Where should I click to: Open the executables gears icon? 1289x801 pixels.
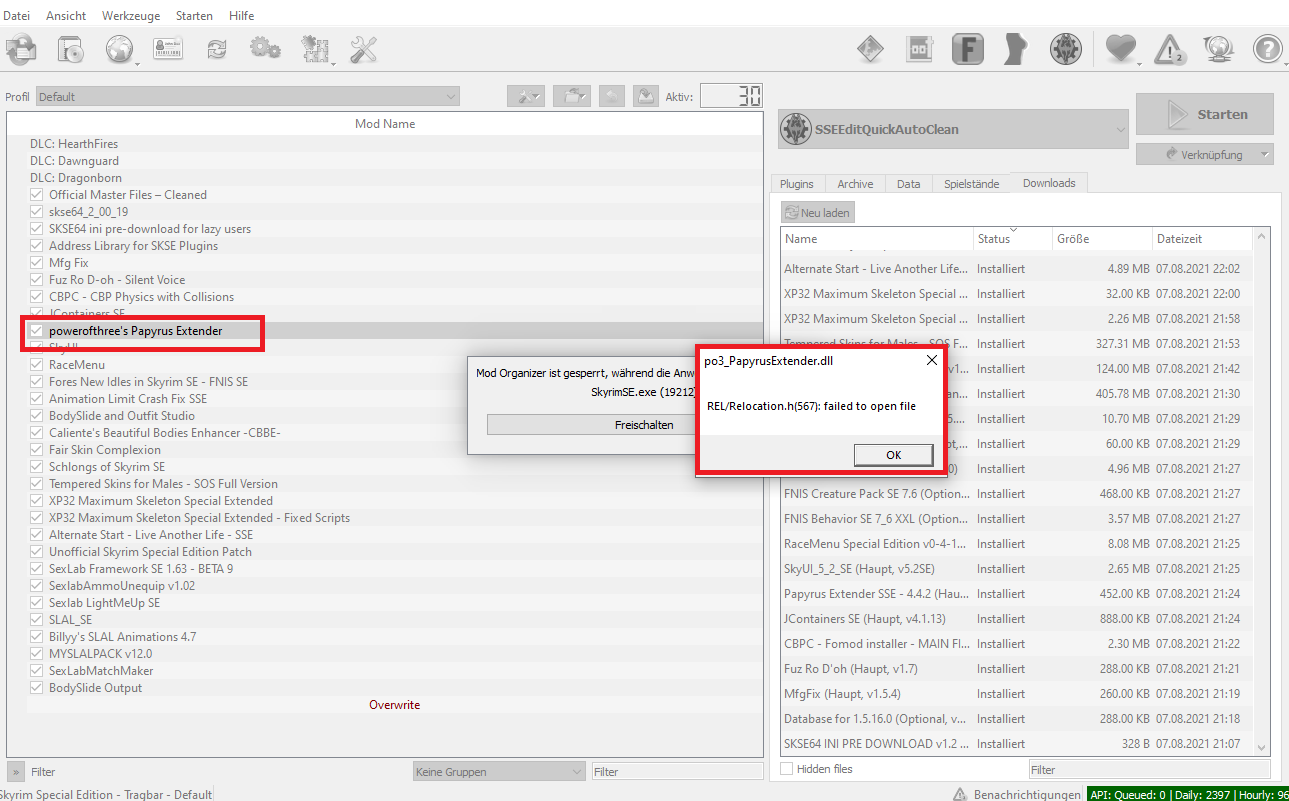click(265, 49)
